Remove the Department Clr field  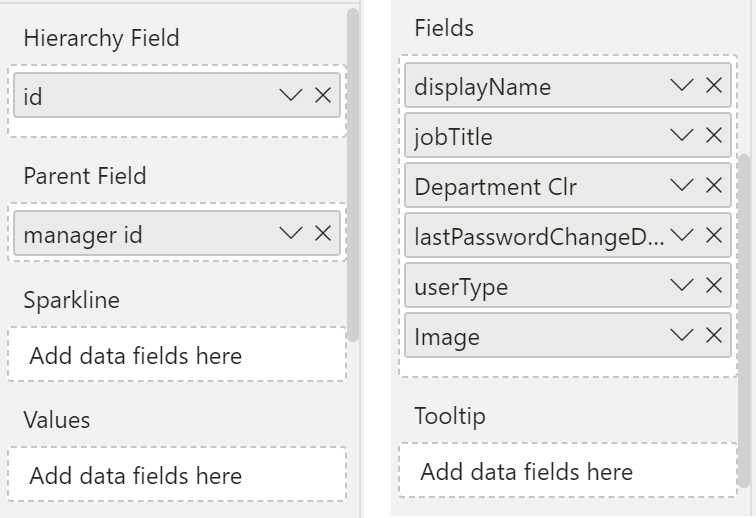click(x=714, y=185)
